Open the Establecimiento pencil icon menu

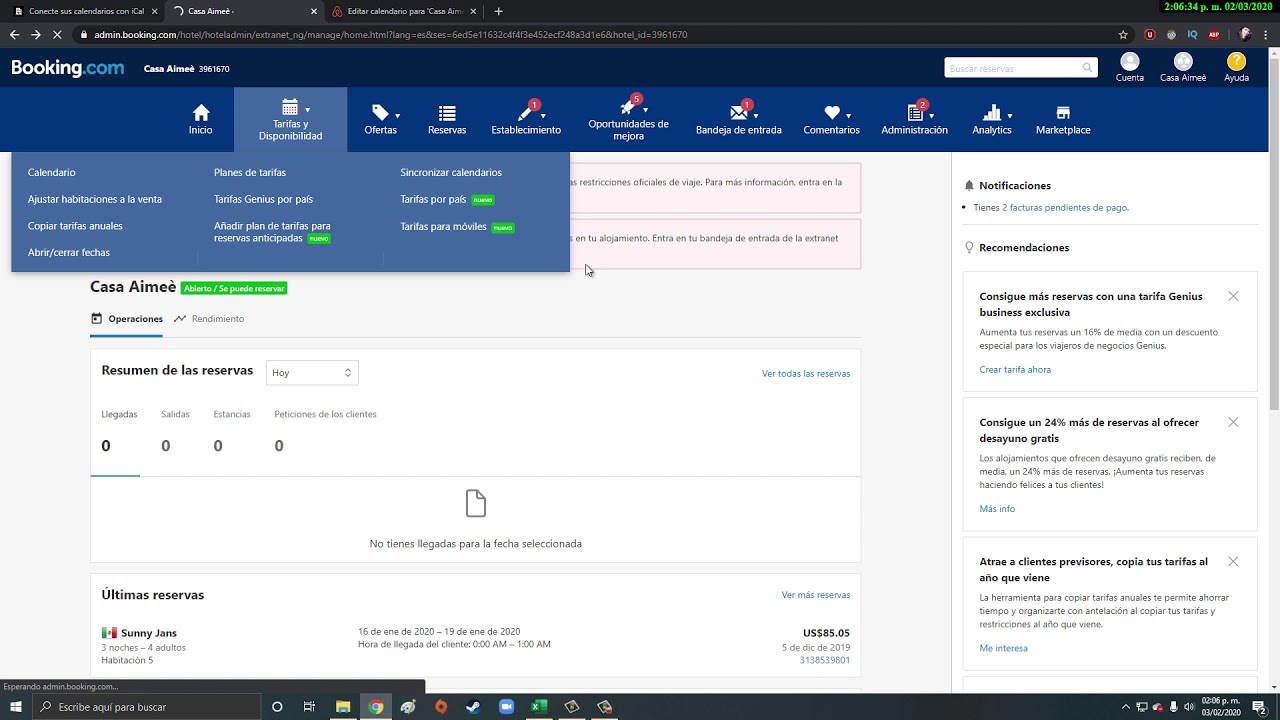click(526, 112)
